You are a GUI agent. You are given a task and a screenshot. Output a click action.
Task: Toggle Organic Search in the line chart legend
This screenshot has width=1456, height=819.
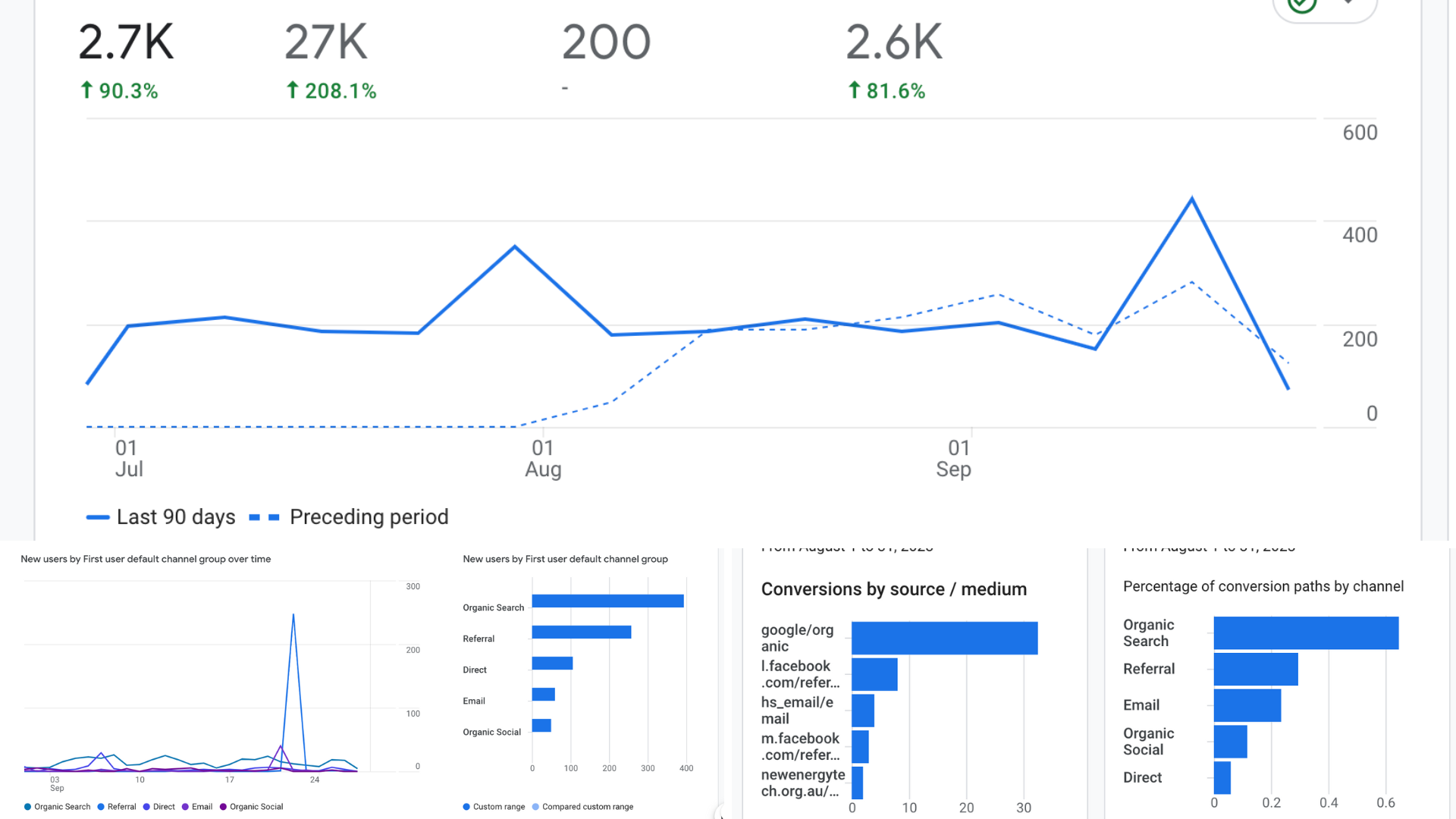click(58, 807)
